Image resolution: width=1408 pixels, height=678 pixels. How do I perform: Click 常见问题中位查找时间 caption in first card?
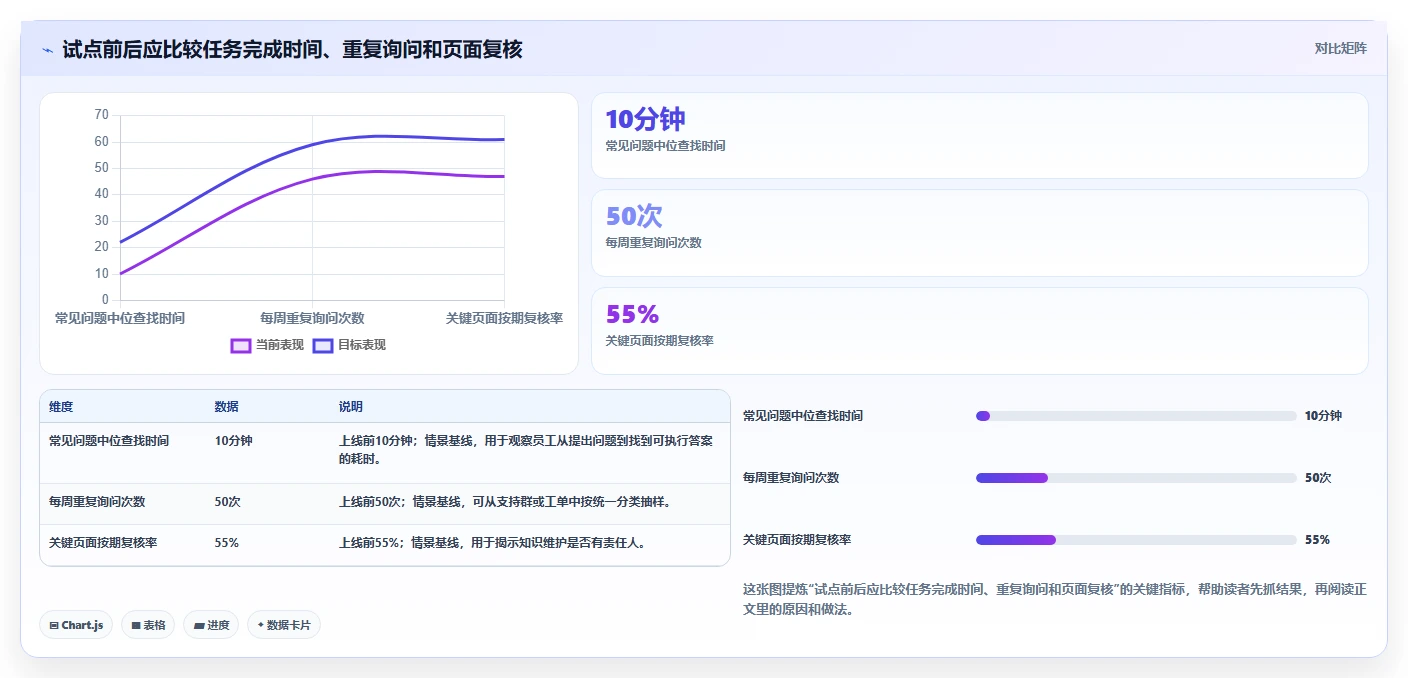(x=665, y=146)
